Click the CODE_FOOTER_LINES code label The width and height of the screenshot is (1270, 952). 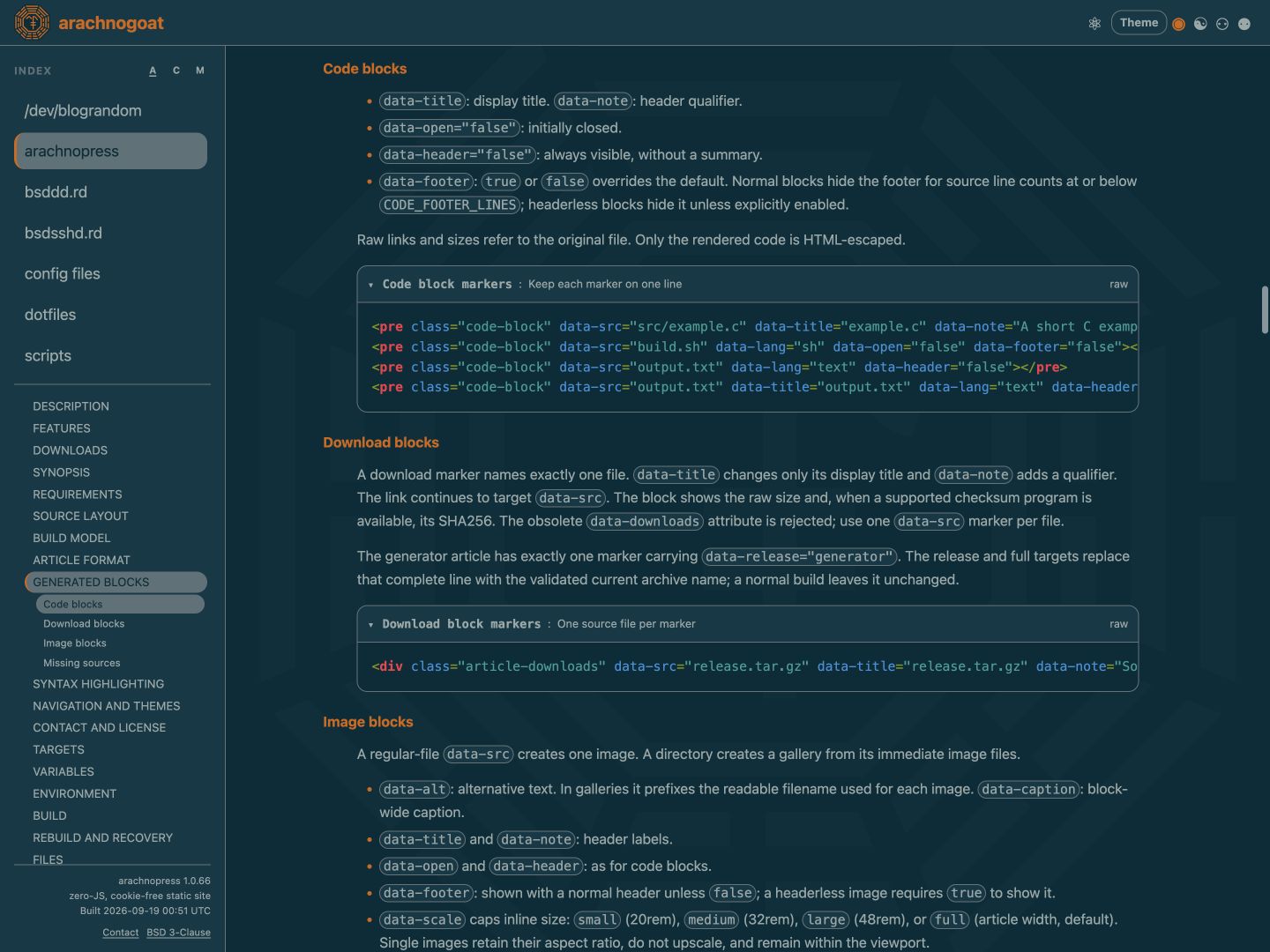coord(450,205)
